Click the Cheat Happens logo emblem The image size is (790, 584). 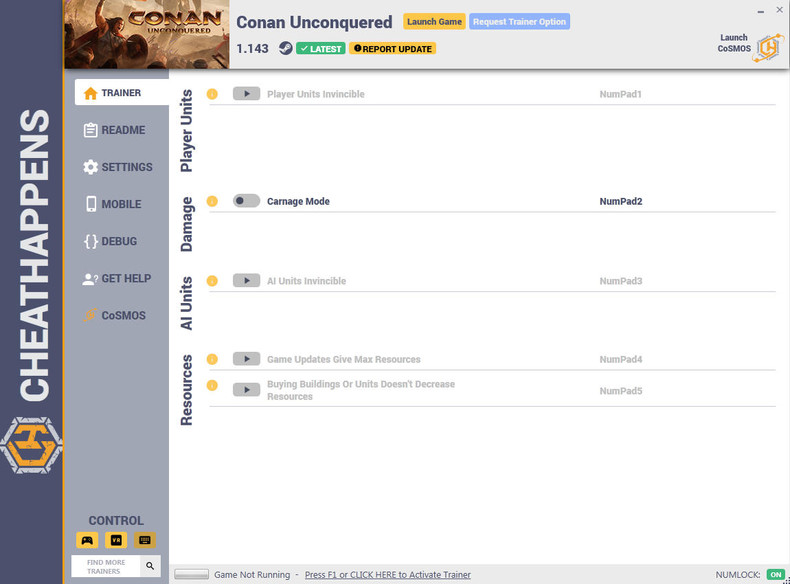[31, 445]
